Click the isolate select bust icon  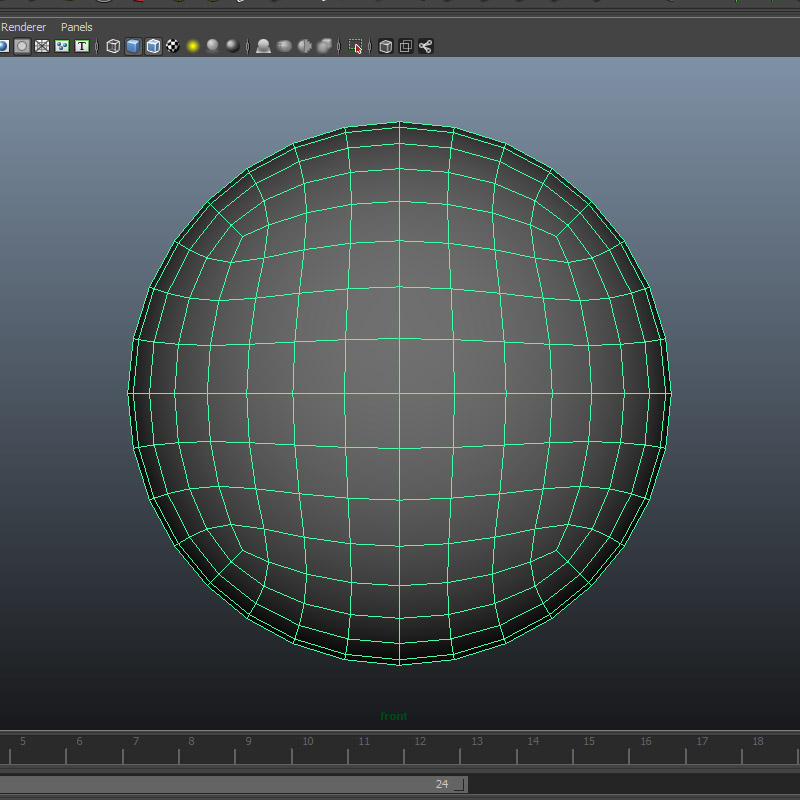click(263, 46)
